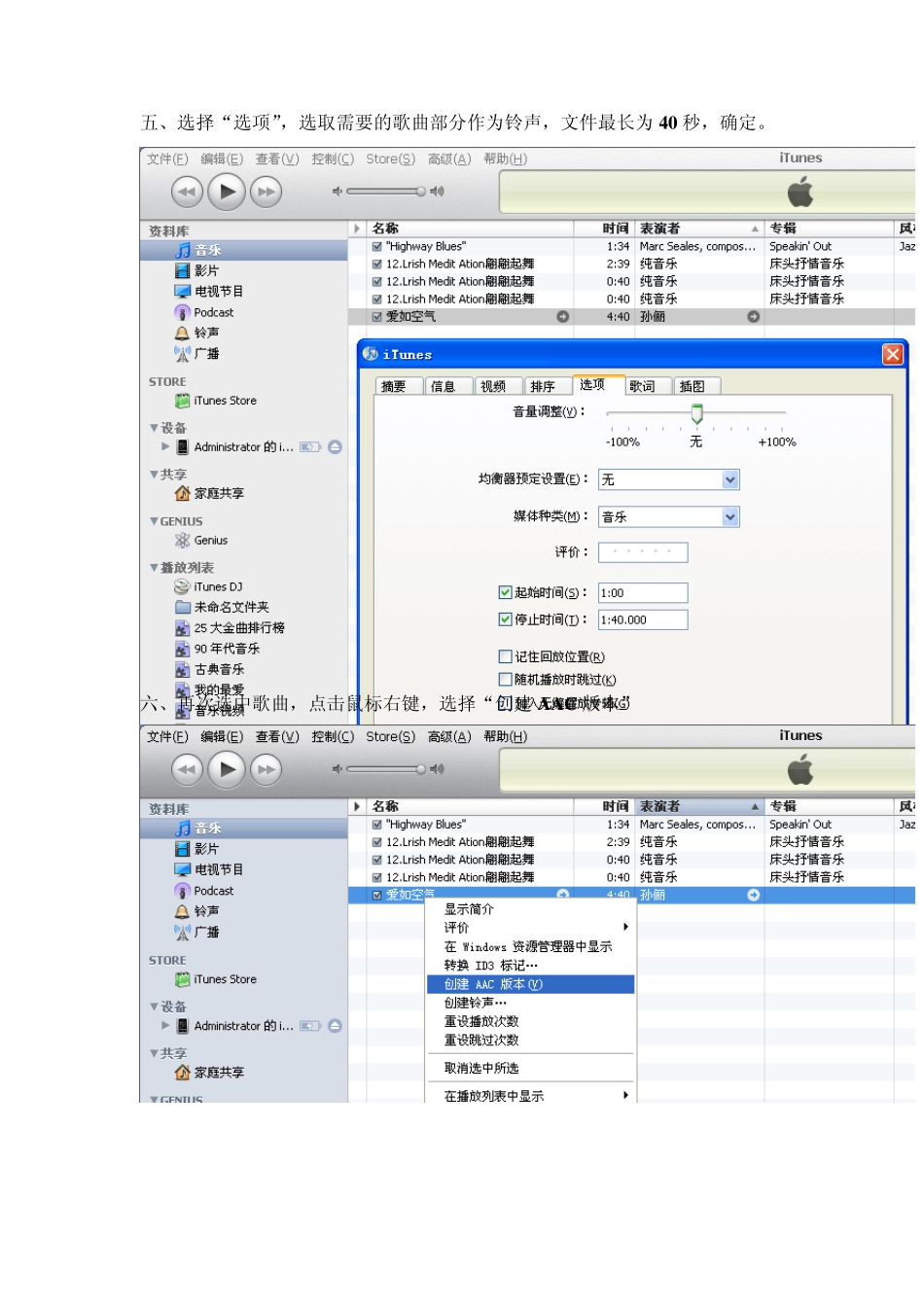Open the 高级 menu in the lower window

(449, 737)
